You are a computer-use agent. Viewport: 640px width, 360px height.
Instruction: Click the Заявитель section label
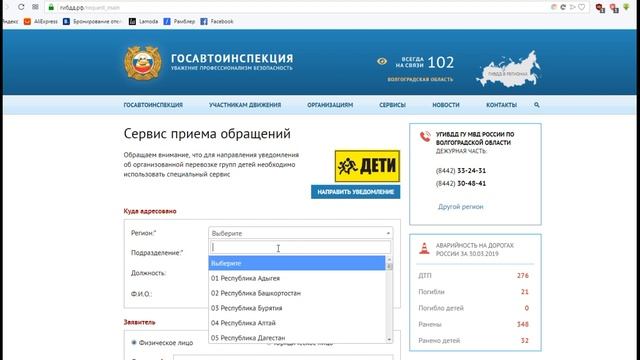point(139,322)
